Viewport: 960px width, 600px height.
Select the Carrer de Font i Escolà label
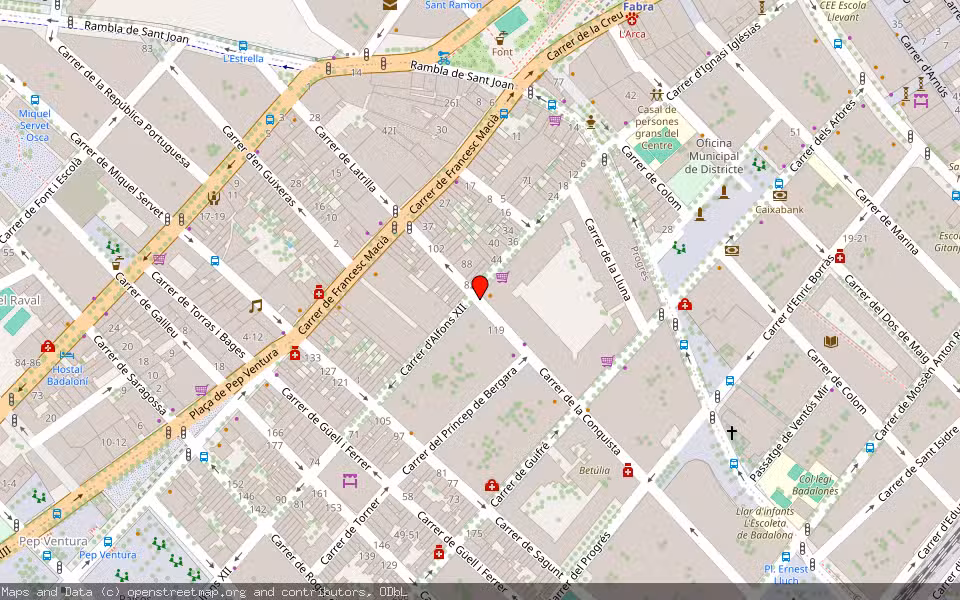(x=41, y=200)
